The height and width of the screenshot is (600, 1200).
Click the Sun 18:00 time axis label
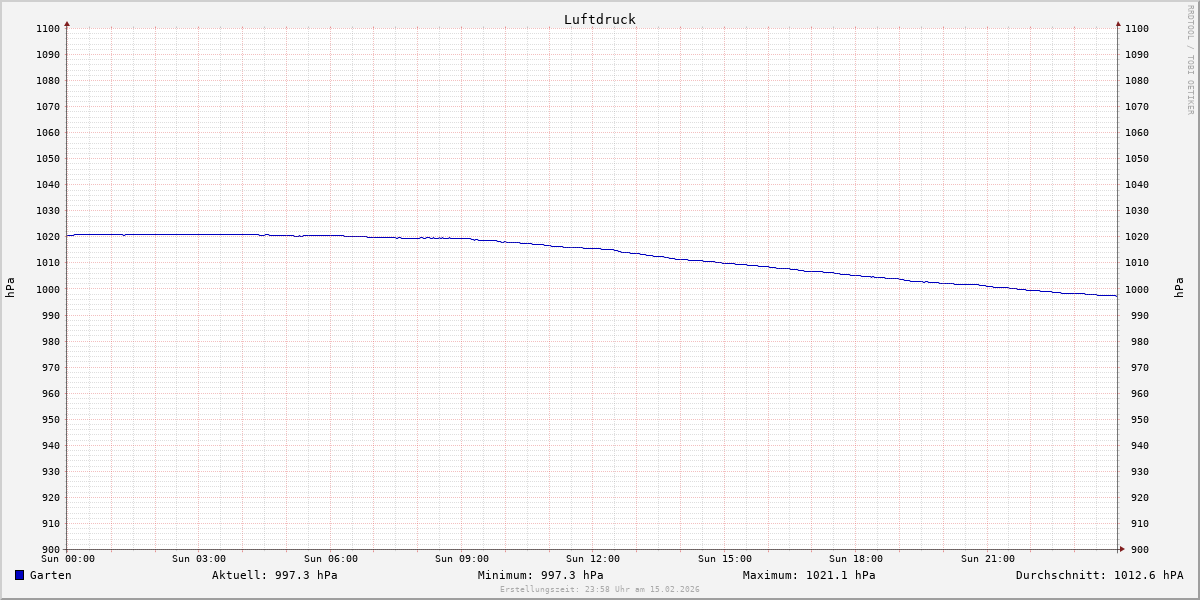[856, 559]
